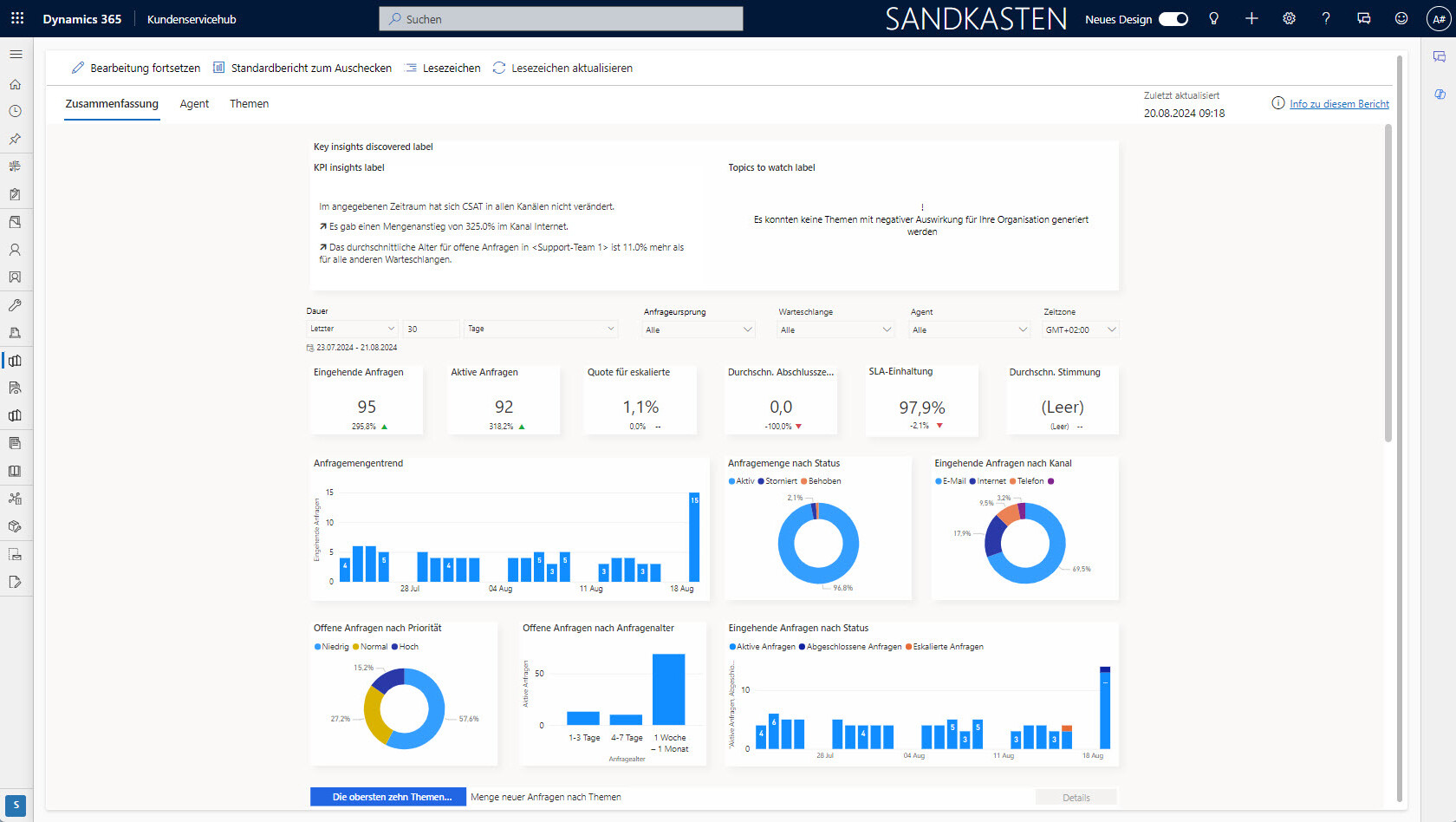Toggle the Aktiv legend item in status chart
Screen dimensions: 1456x822
point(741,481)
